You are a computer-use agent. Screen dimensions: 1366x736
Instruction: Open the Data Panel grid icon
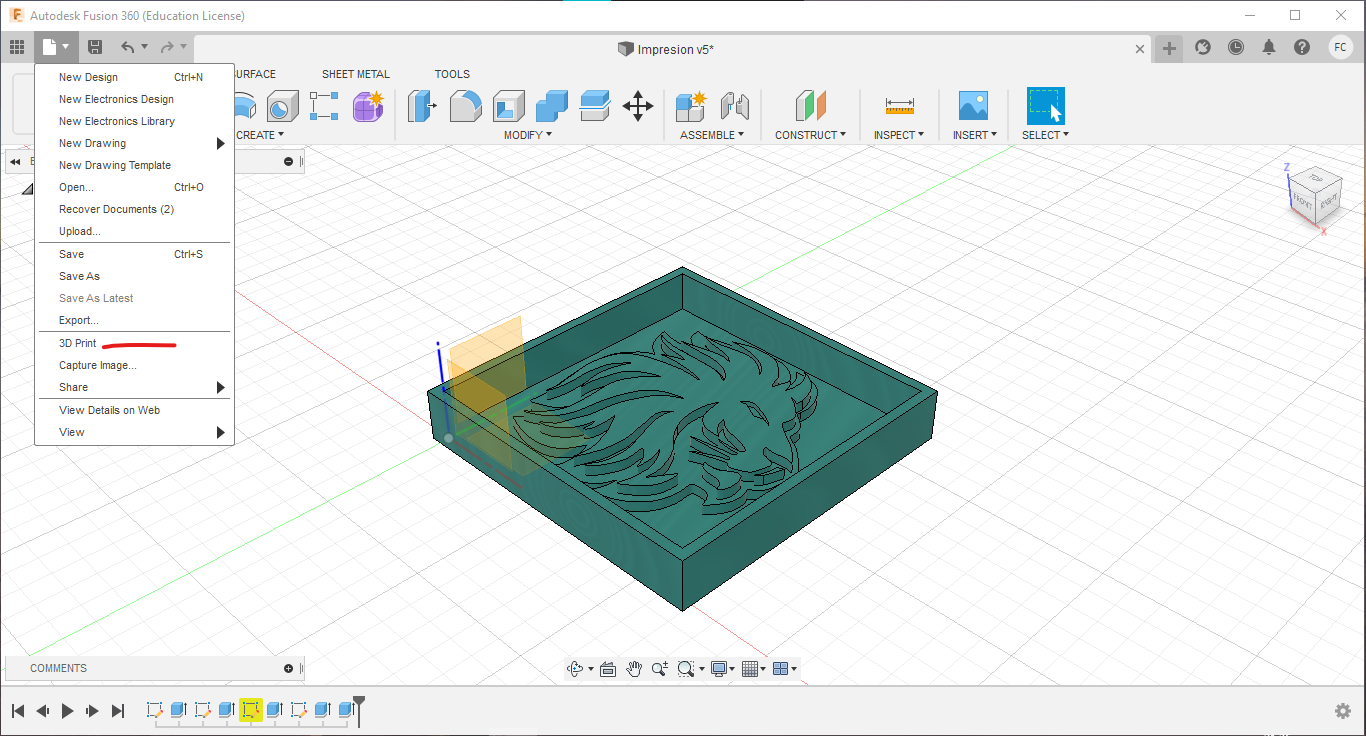click(x=17, y=47)
